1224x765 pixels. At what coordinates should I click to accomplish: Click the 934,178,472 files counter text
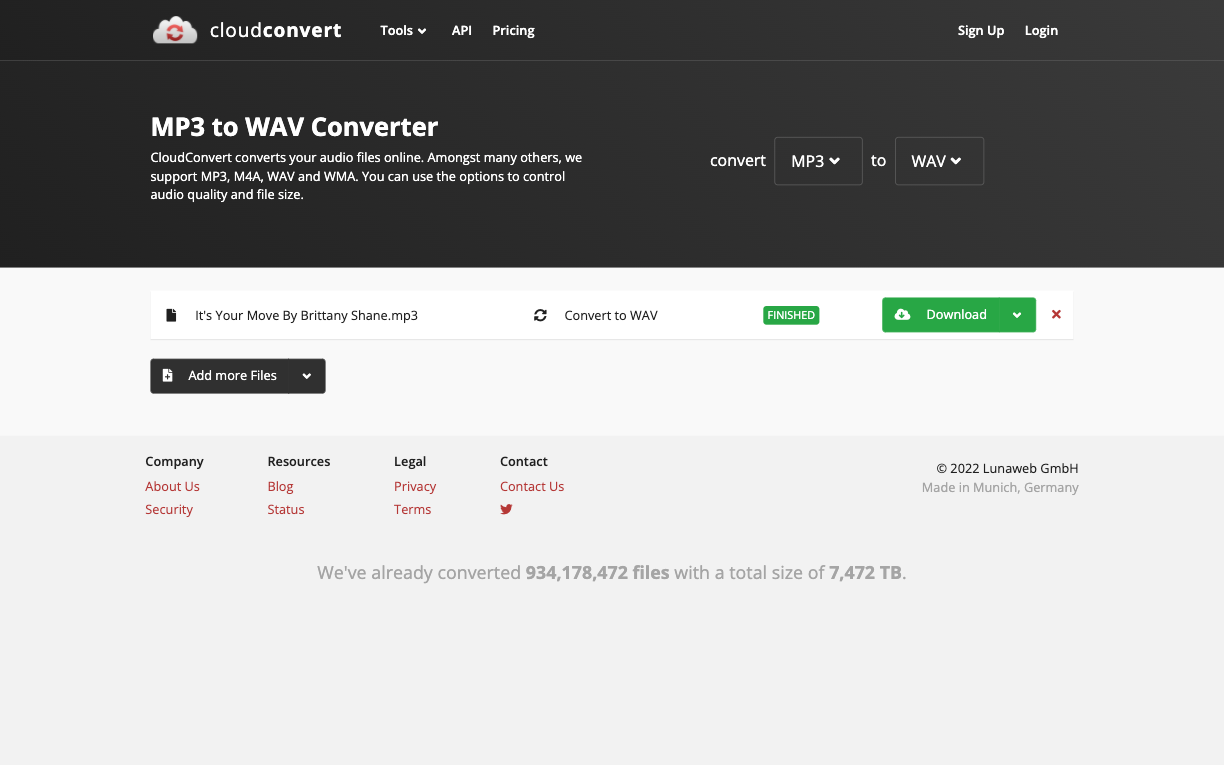point(597,573)
